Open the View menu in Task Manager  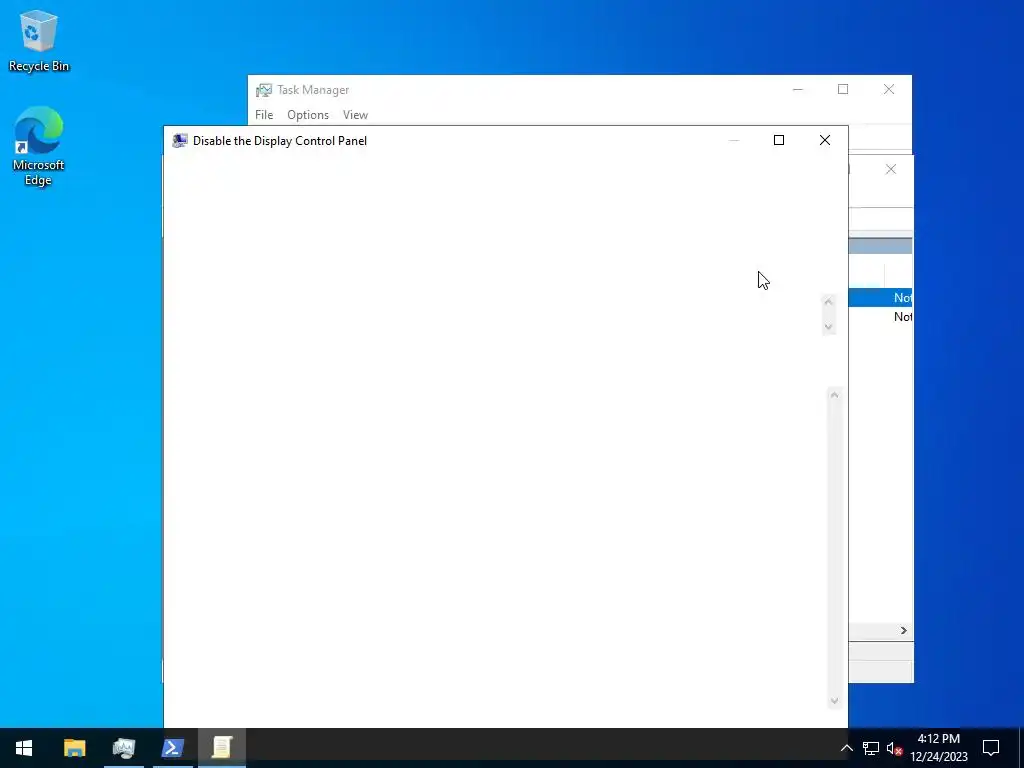coord(355,115)
